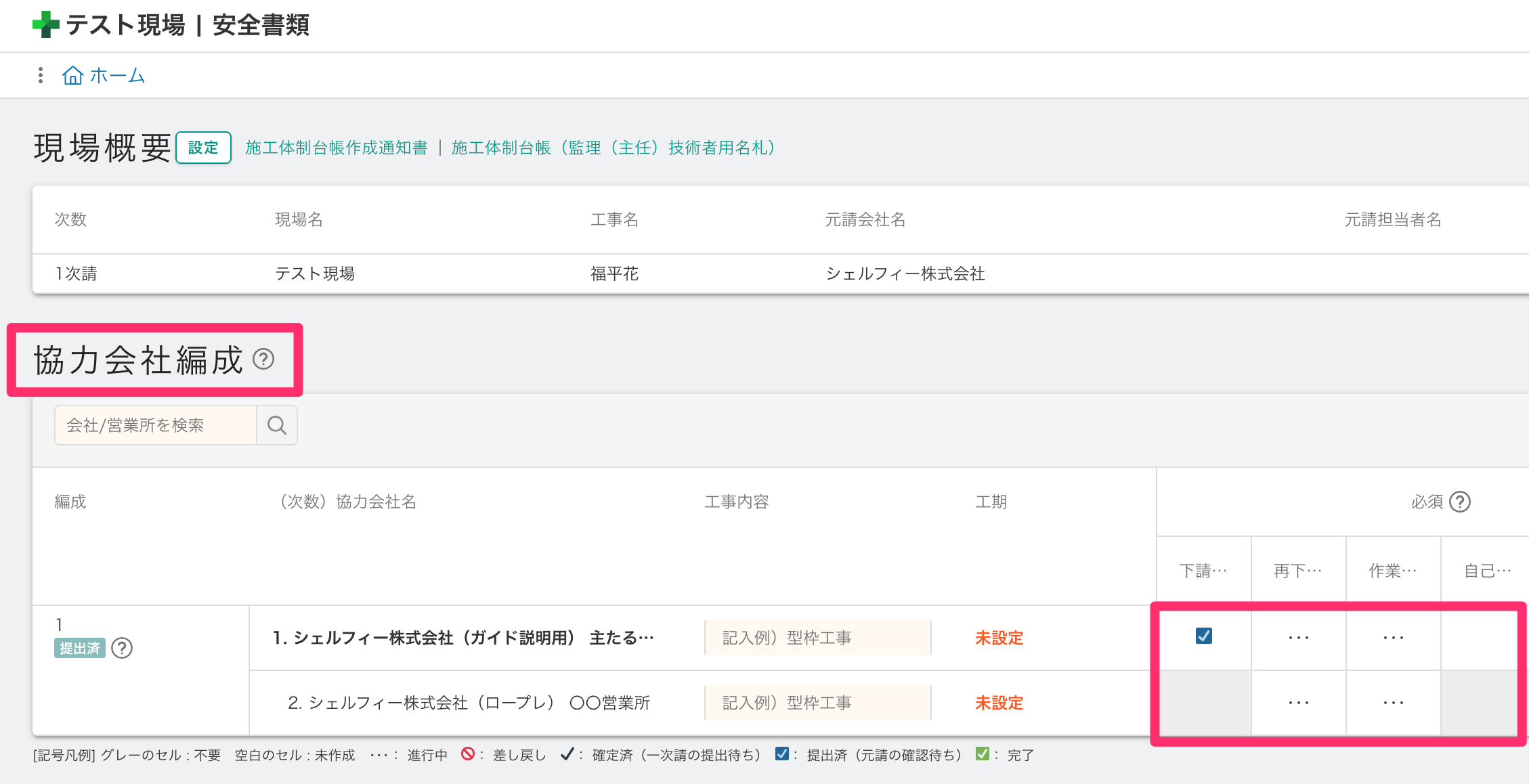Open 施工体制台帳作成通知書 link
The width and height of the screenshot is (1529, 784).
click(x=336, y=148)
